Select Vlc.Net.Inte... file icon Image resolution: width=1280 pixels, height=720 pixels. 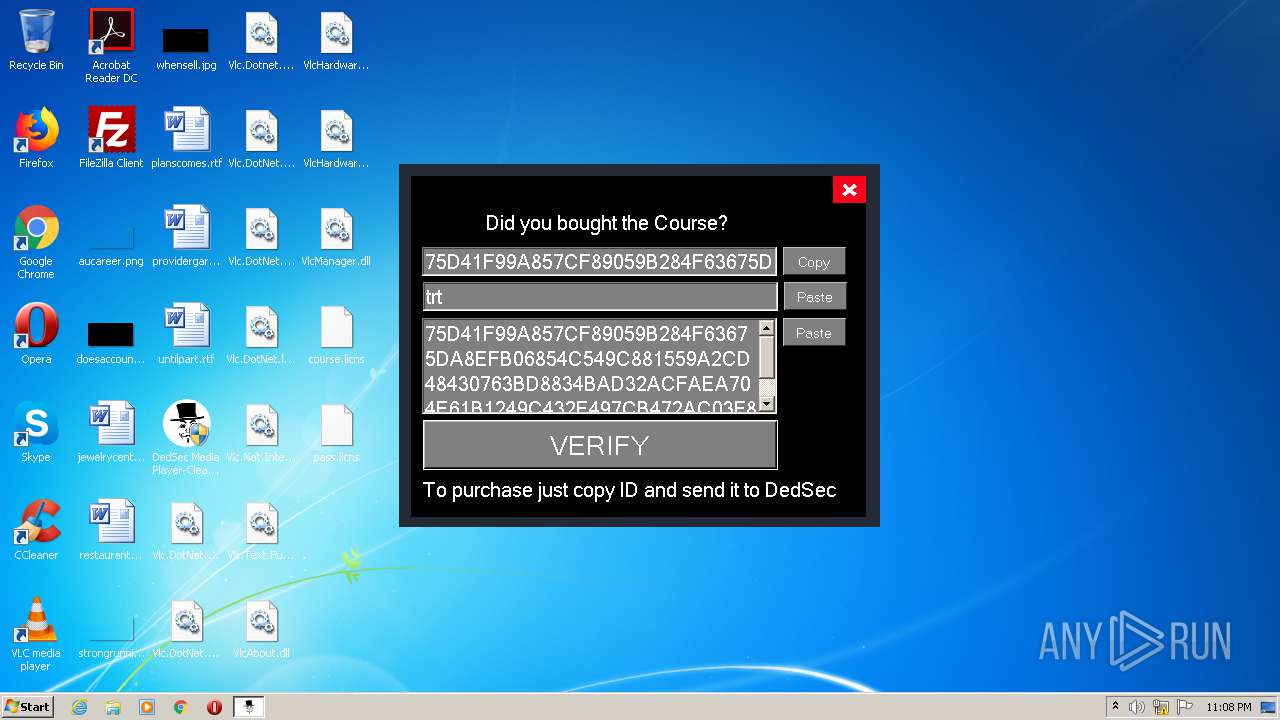click(x=261, y=432)
